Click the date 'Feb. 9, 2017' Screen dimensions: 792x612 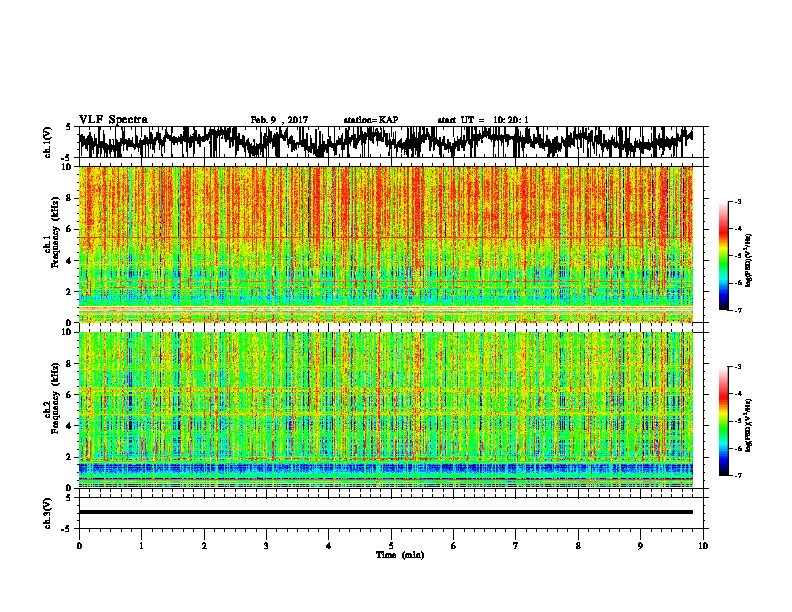279,120
